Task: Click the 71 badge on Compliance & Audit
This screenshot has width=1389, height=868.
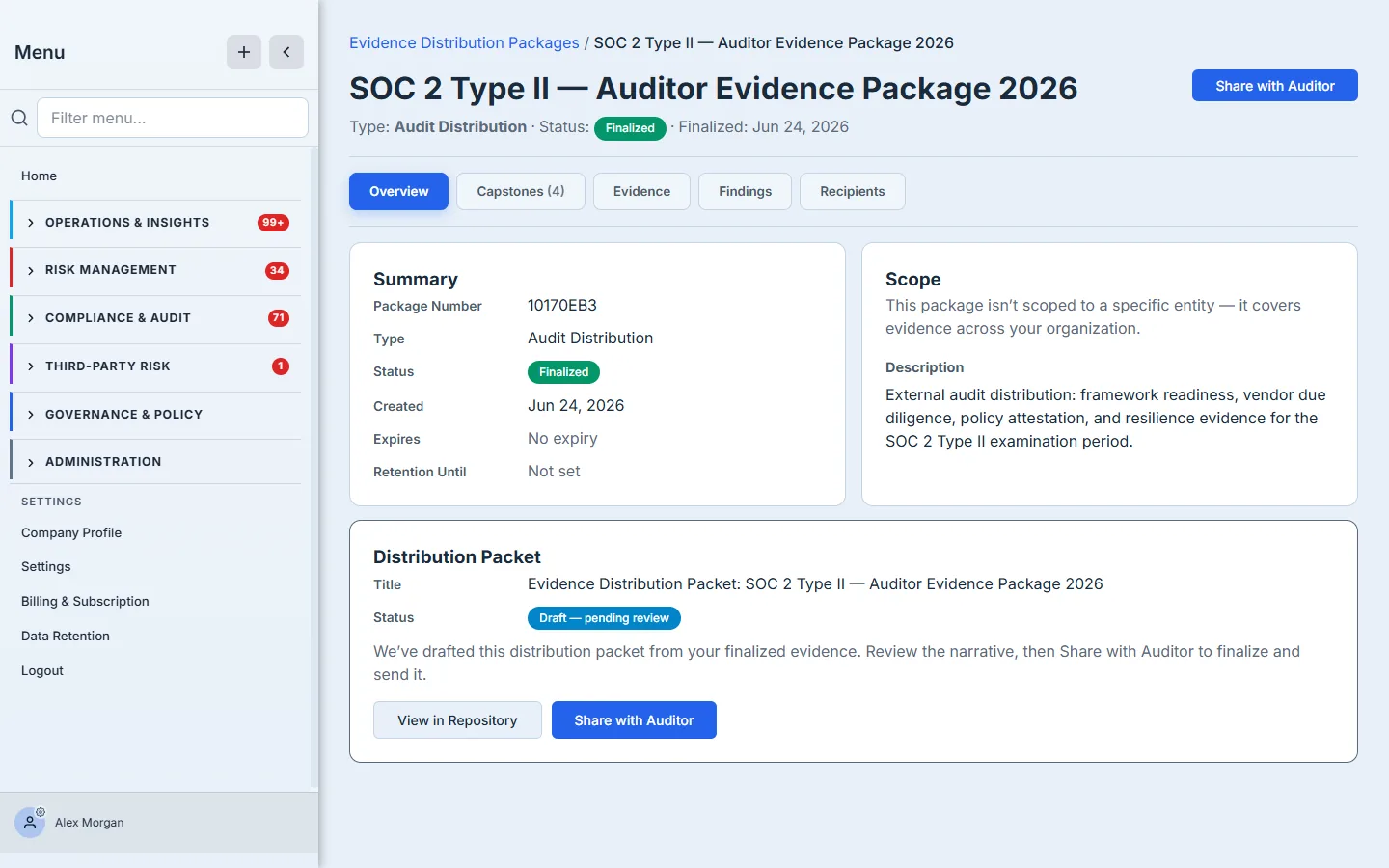Action: pyautogui.click(x=279, y=318)
